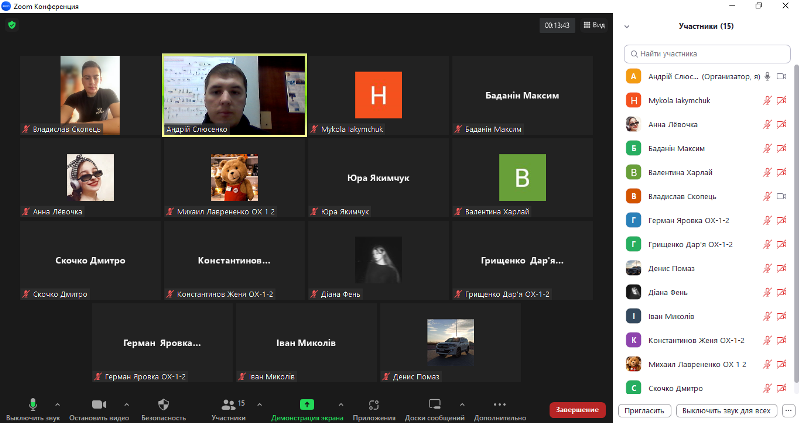Select Діана Фень video tile
Image resolution: width=800 pixels, height=423 pixels.
[379, 260]
